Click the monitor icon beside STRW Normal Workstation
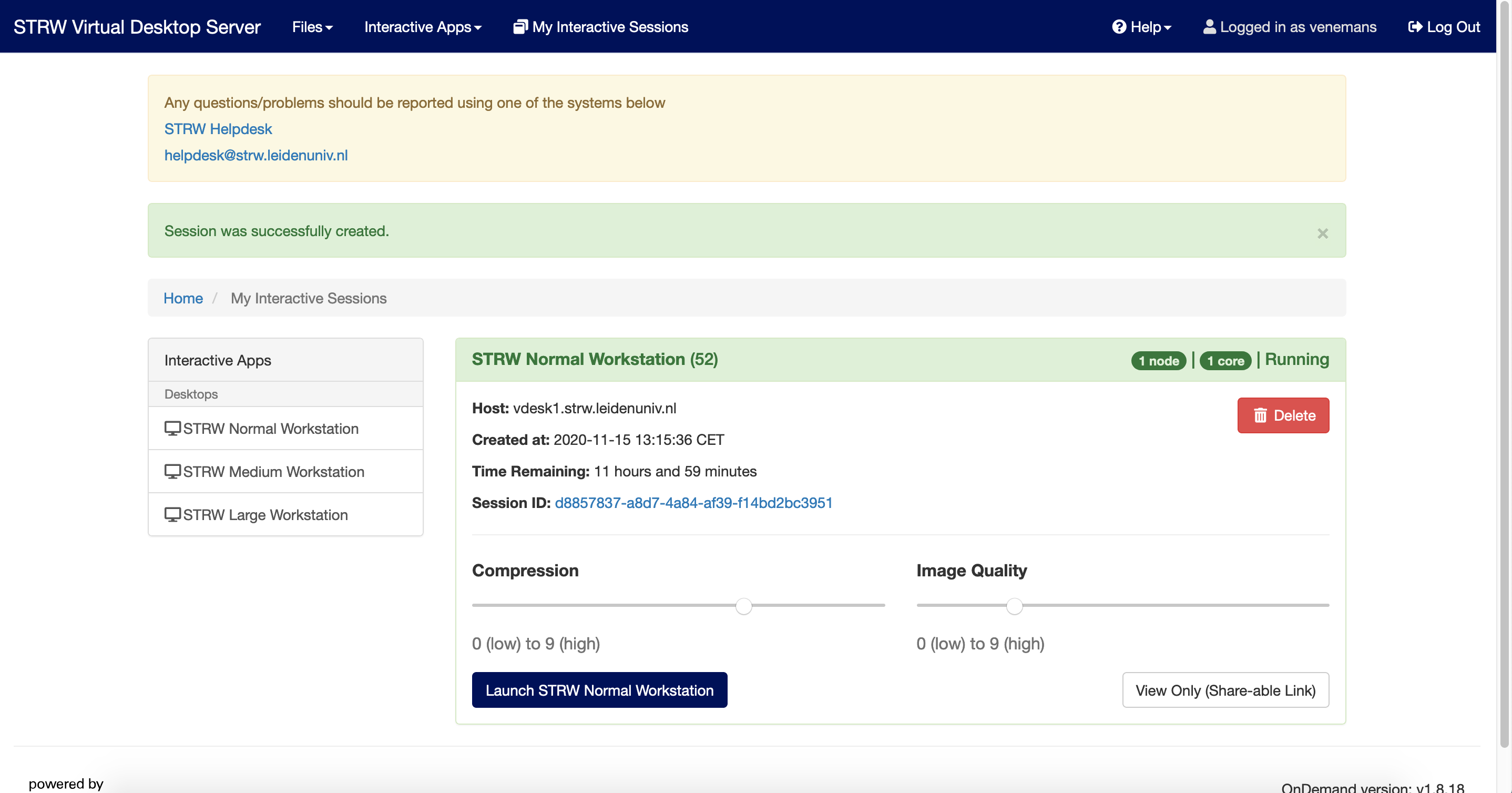The image size is (1512, 793). tap(172, 428)
